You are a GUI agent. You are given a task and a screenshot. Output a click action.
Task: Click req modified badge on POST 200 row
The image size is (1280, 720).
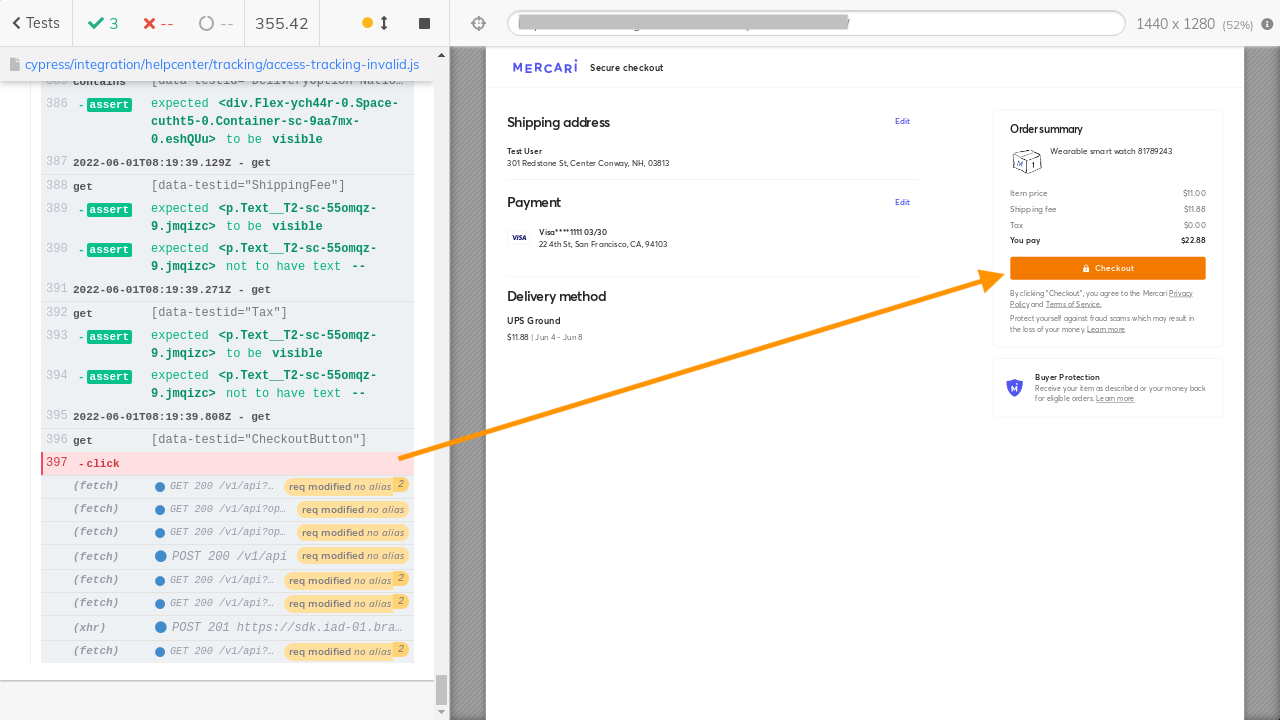(x=352, y=556)
